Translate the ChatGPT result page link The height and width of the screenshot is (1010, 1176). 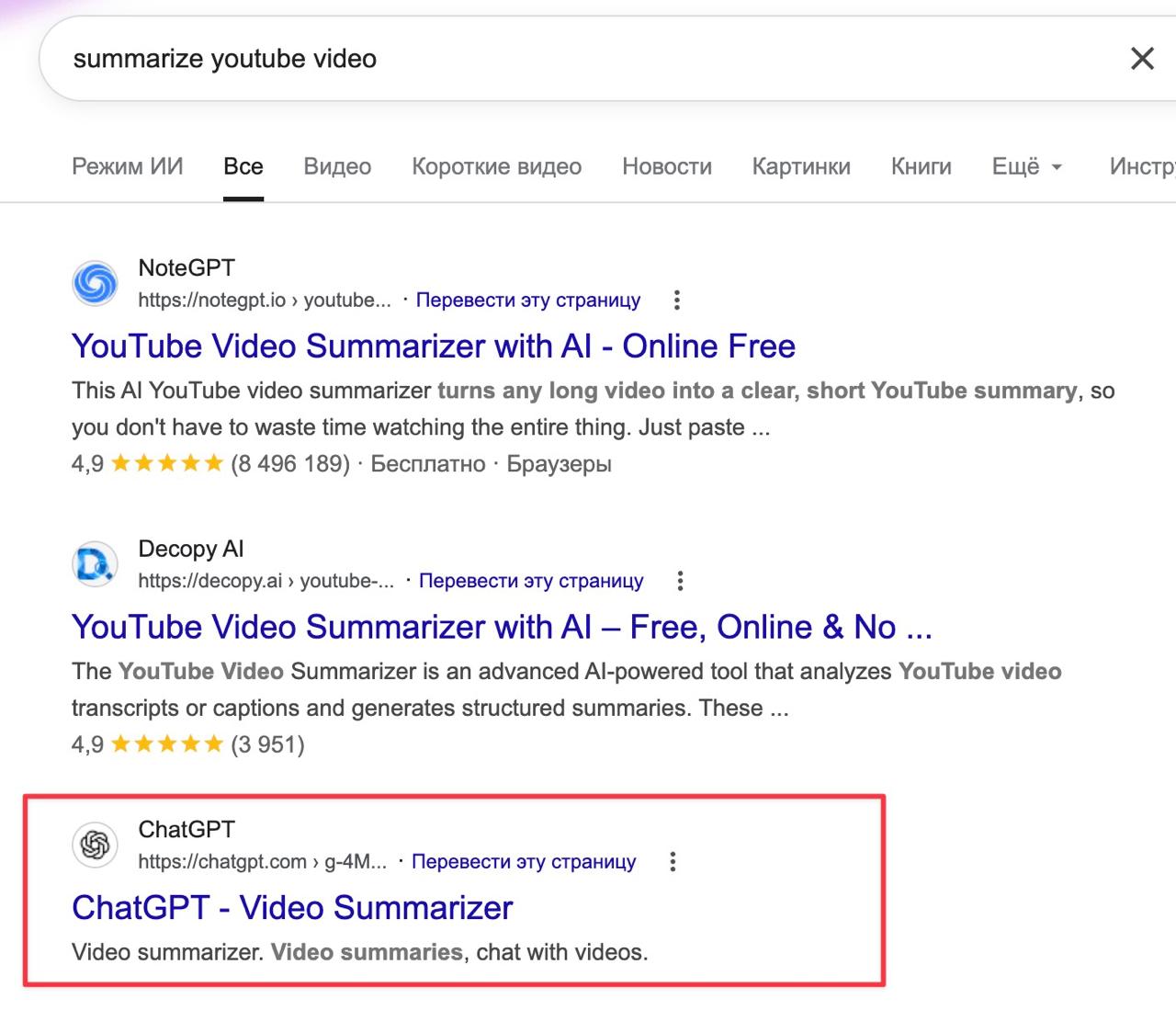pyautogui.click(x=524, y=862)
